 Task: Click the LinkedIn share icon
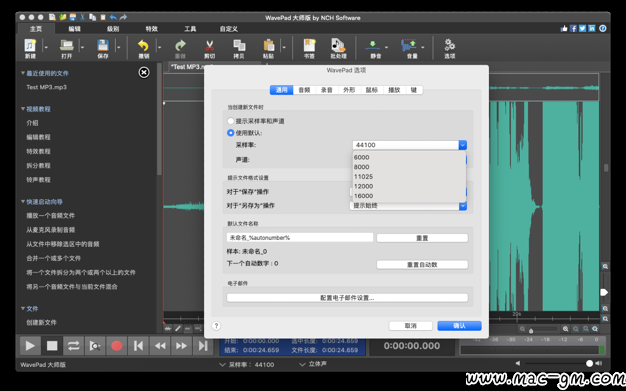pos(592,28)
